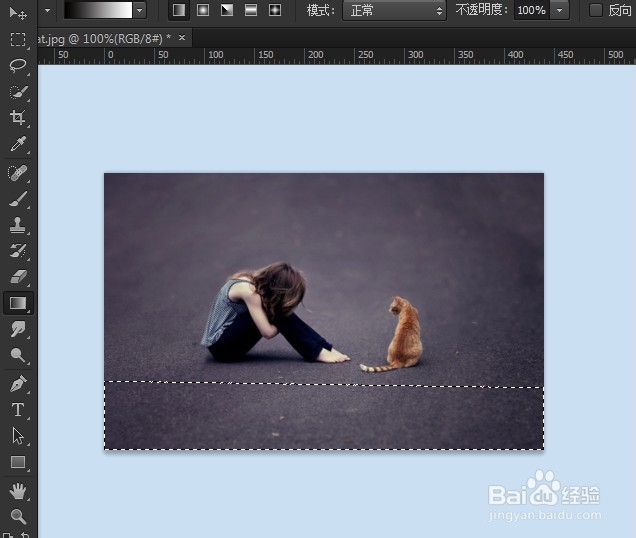Open the tool preset picker arrow
The image size is (636, 538).
[x=47, y=10]
